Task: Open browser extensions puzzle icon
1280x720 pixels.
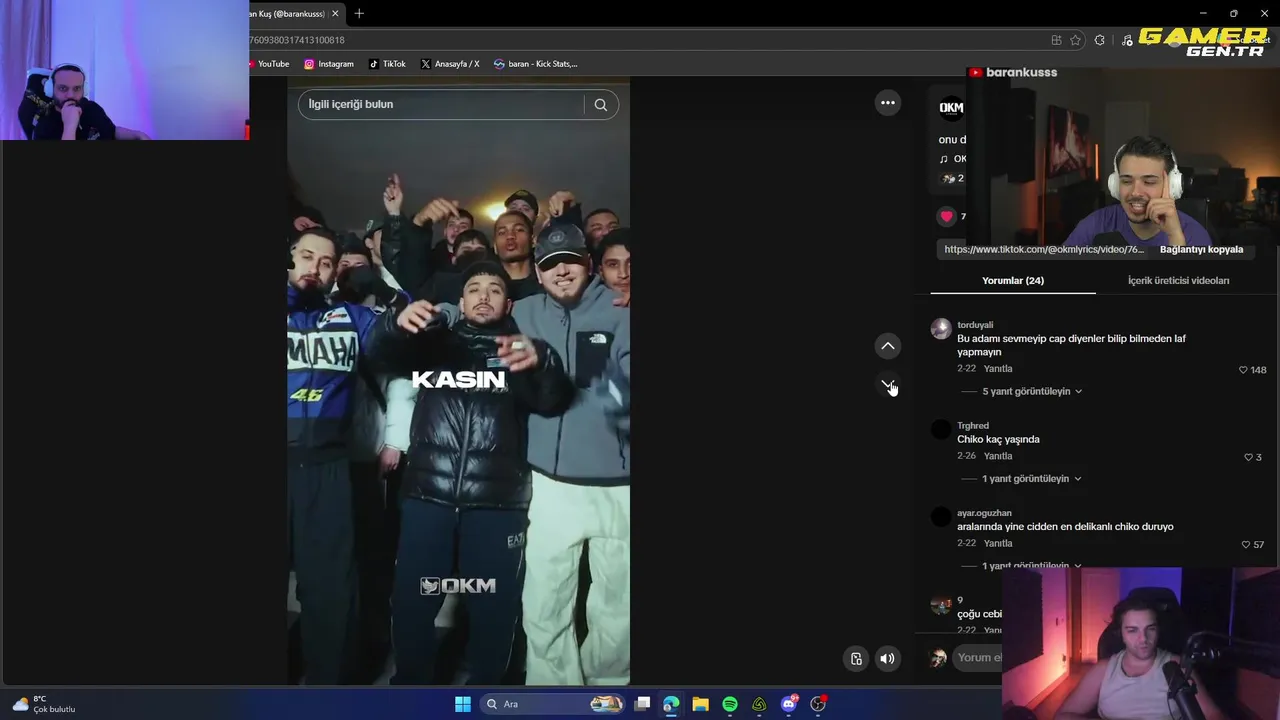Action: click(1100, 40)
